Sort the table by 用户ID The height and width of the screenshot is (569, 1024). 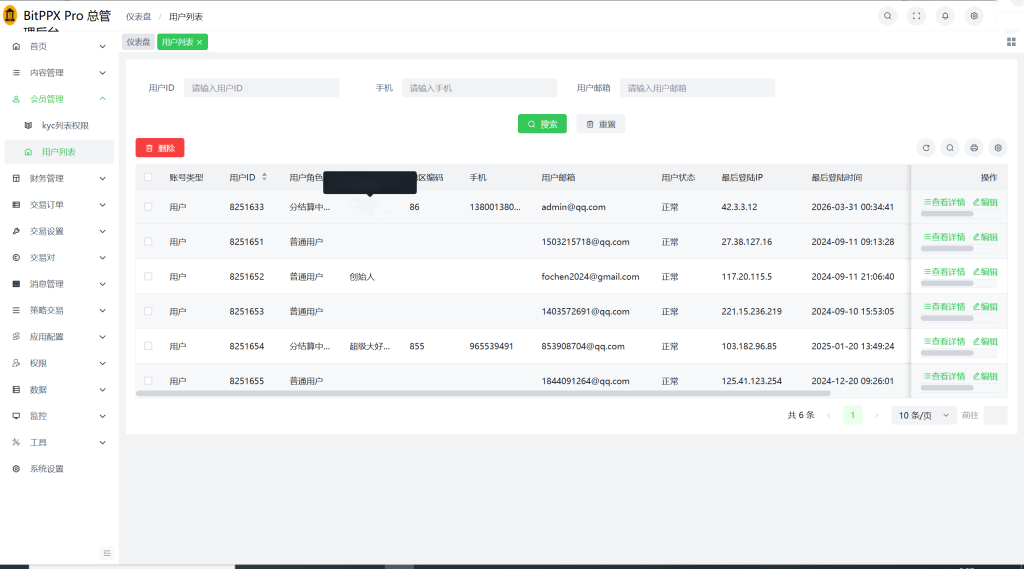[264, 177]
